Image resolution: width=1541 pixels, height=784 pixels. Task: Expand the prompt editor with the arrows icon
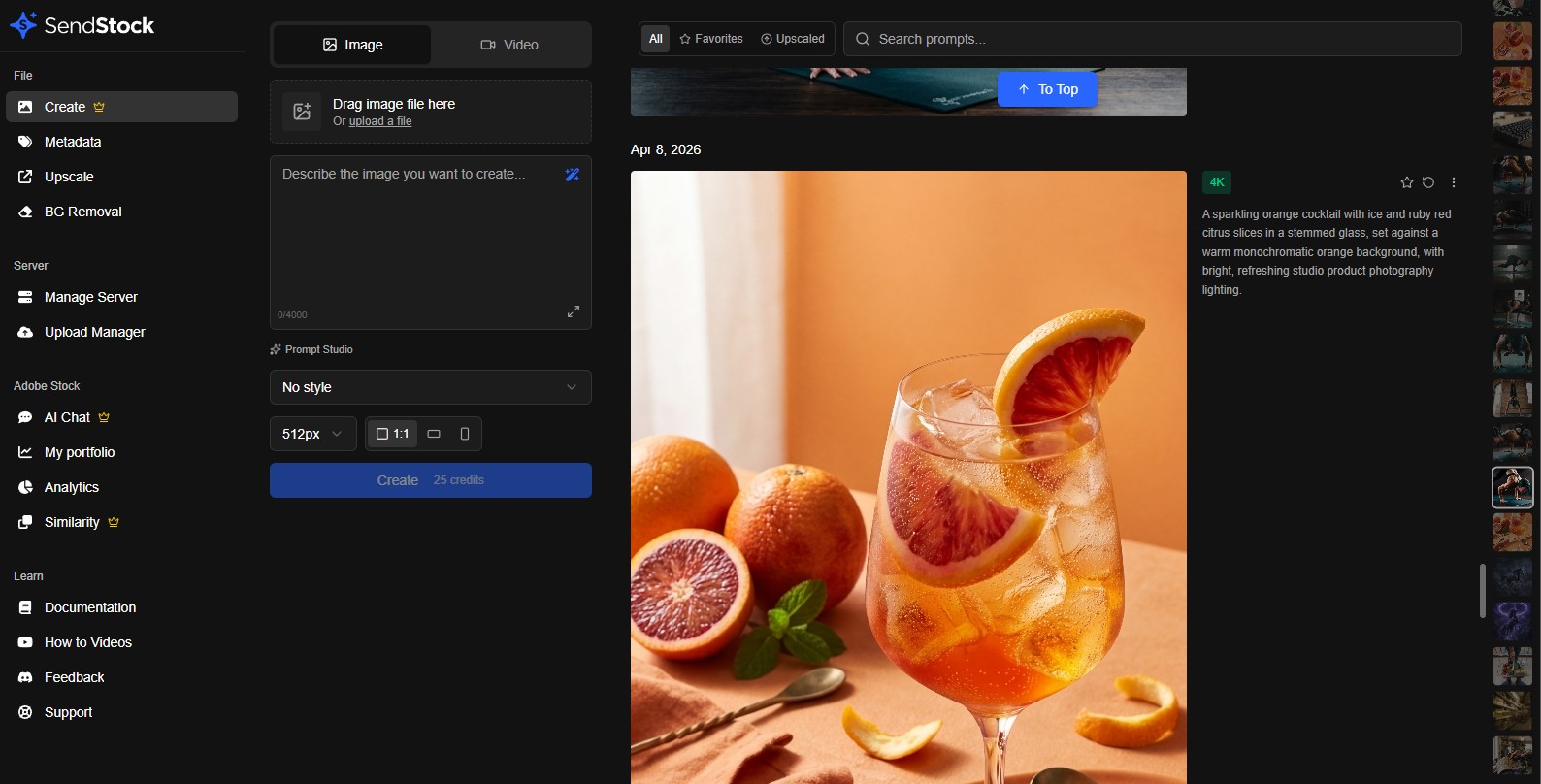point(574,311)
